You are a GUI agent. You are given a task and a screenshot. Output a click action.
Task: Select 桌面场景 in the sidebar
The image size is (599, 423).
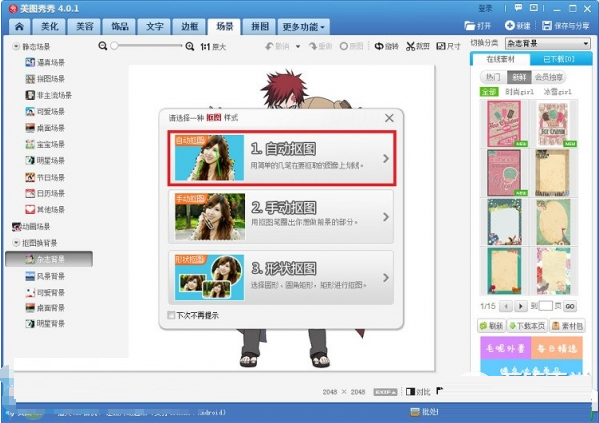click(45, 128)
